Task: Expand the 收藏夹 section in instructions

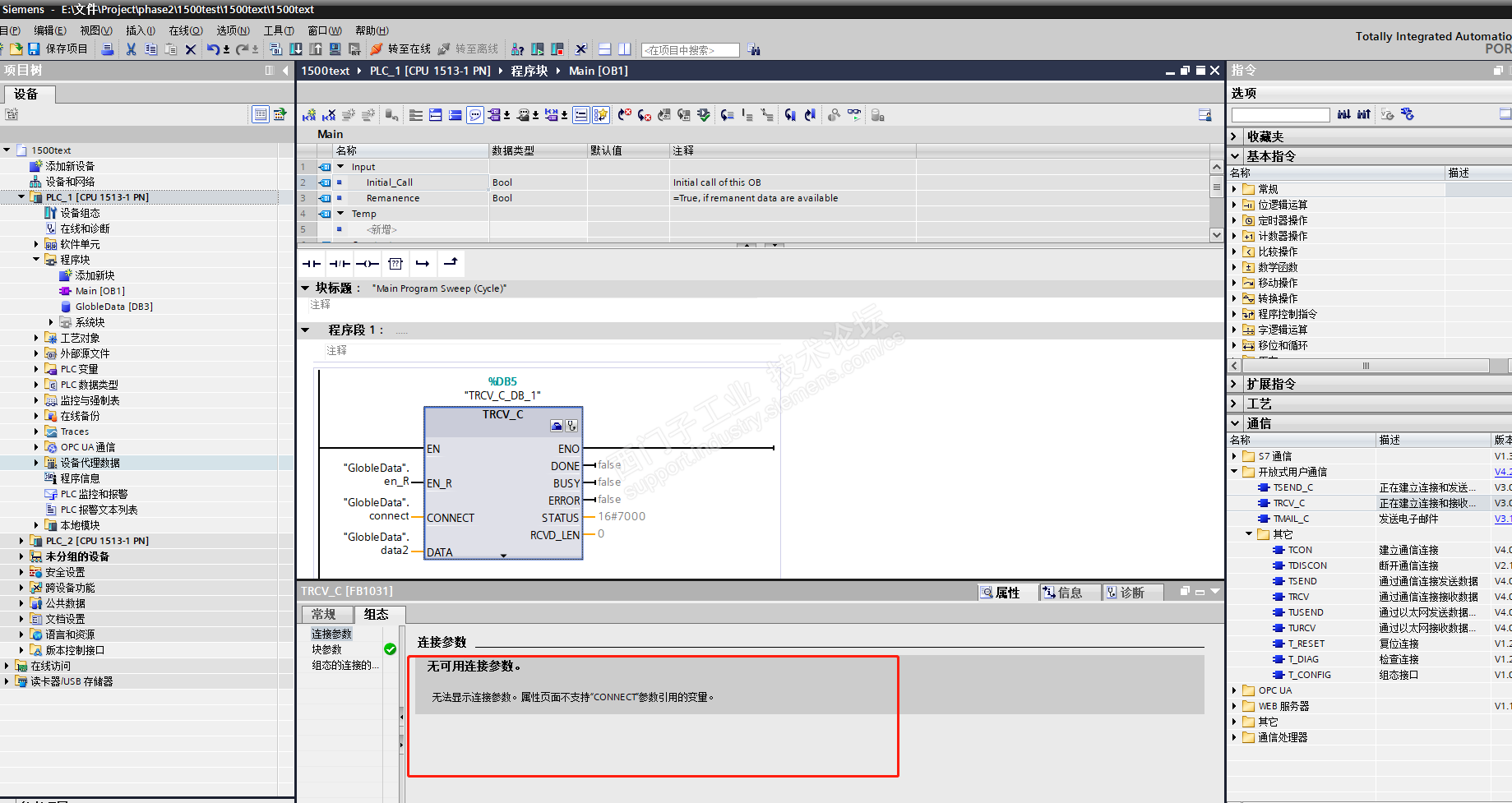Action: click(x=1234, y=136)
